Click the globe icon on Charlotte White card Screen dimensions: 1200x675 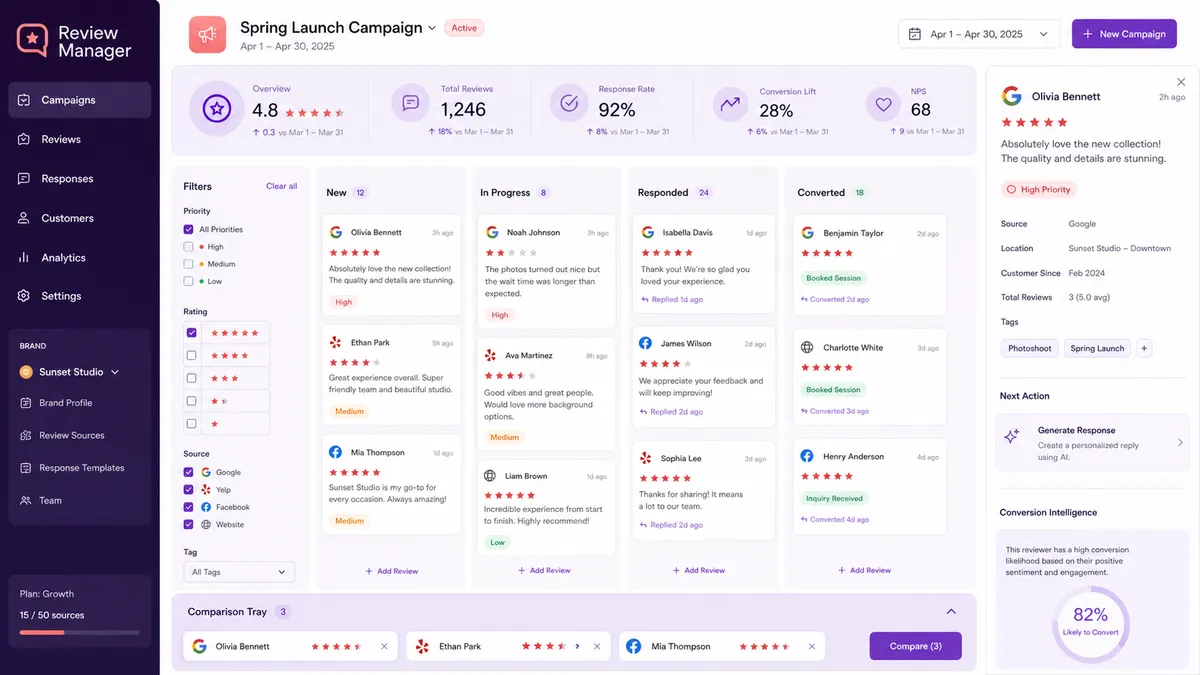point(807,347)
